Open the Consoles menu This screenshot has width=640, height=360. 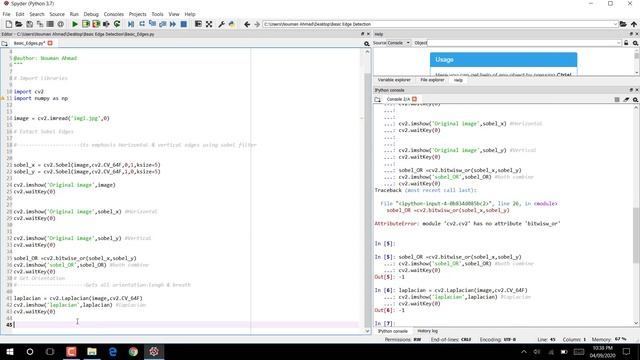coord(113,14)
